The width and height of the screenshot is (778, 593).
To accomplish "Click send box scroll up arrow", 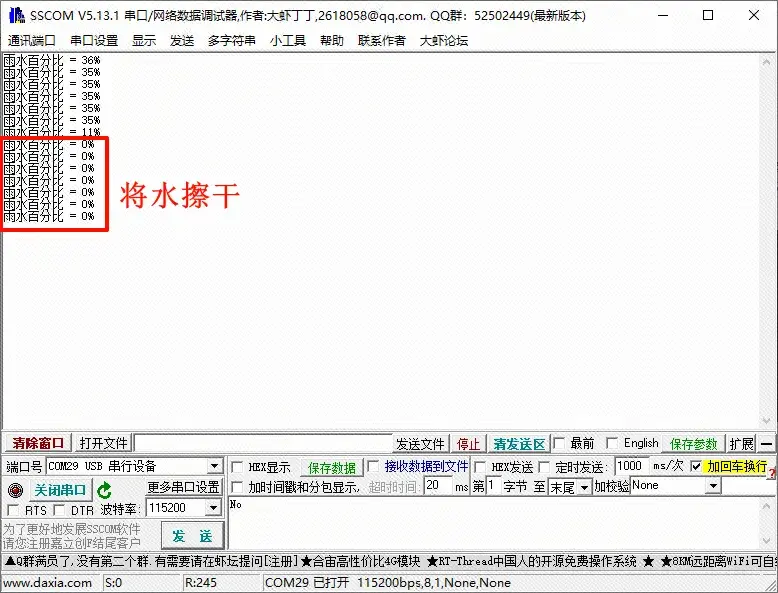I will click(767, 506).
